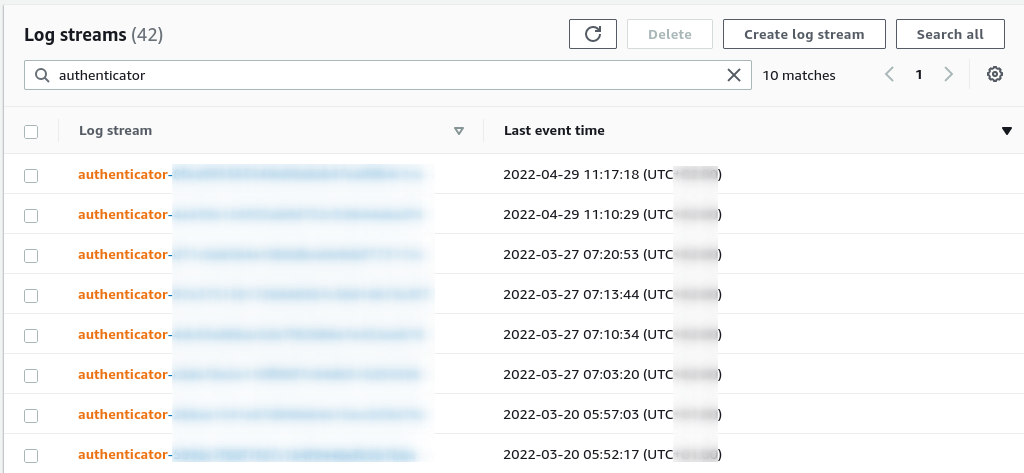
Task: Check the stream last updated 2022-04-29 11:10:29
Action: (31, 215)
